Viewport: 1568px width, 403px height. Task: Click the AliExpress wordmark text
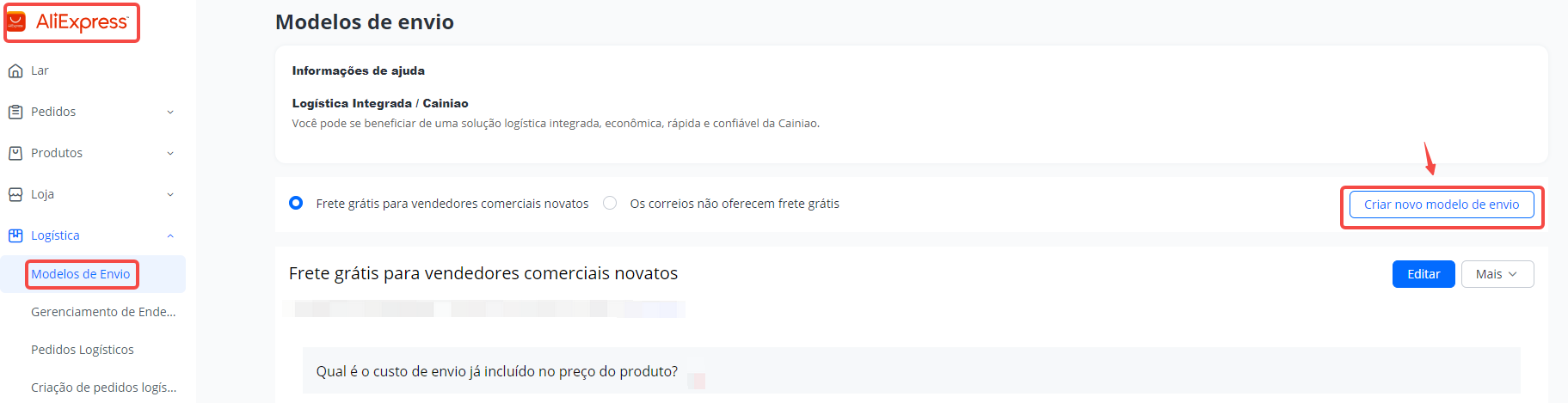[x=82, y=22]
